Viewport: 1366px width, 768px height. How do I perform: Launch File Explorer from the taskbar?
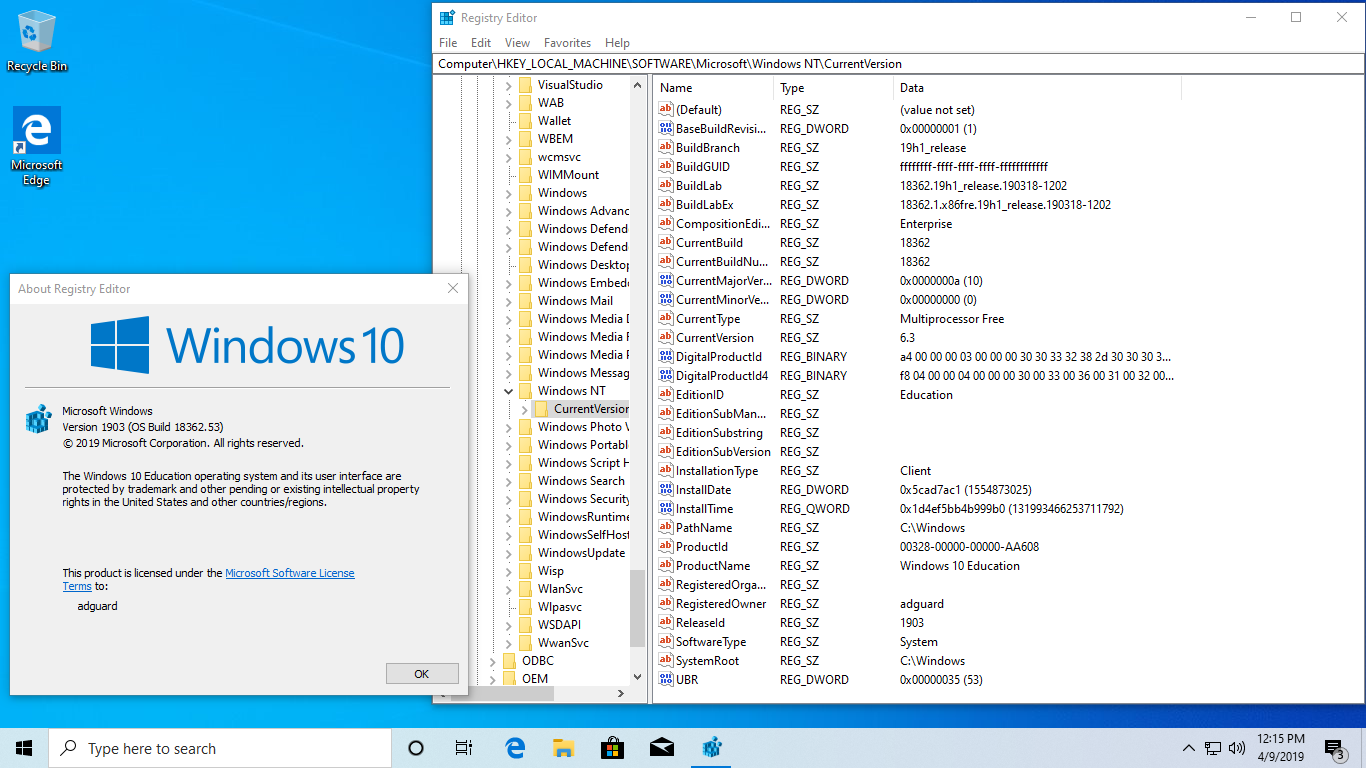click(x=564, y=748)
